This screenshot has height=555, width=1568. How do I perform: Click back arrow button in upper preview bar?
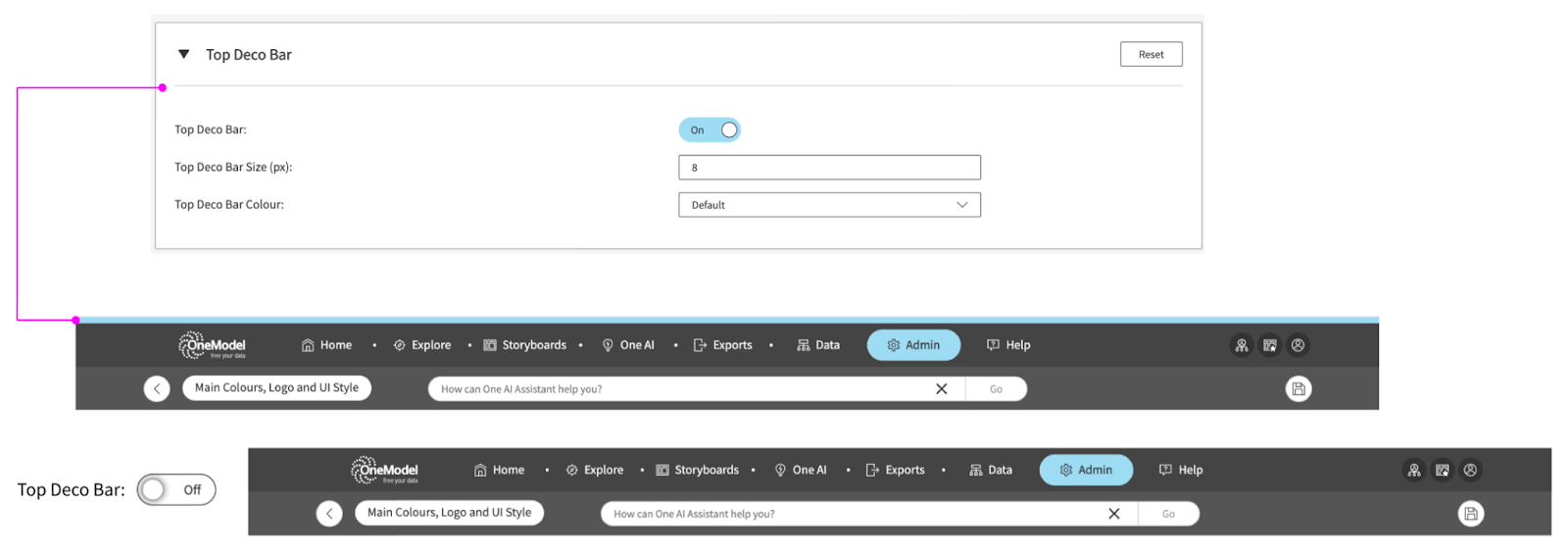157,389
